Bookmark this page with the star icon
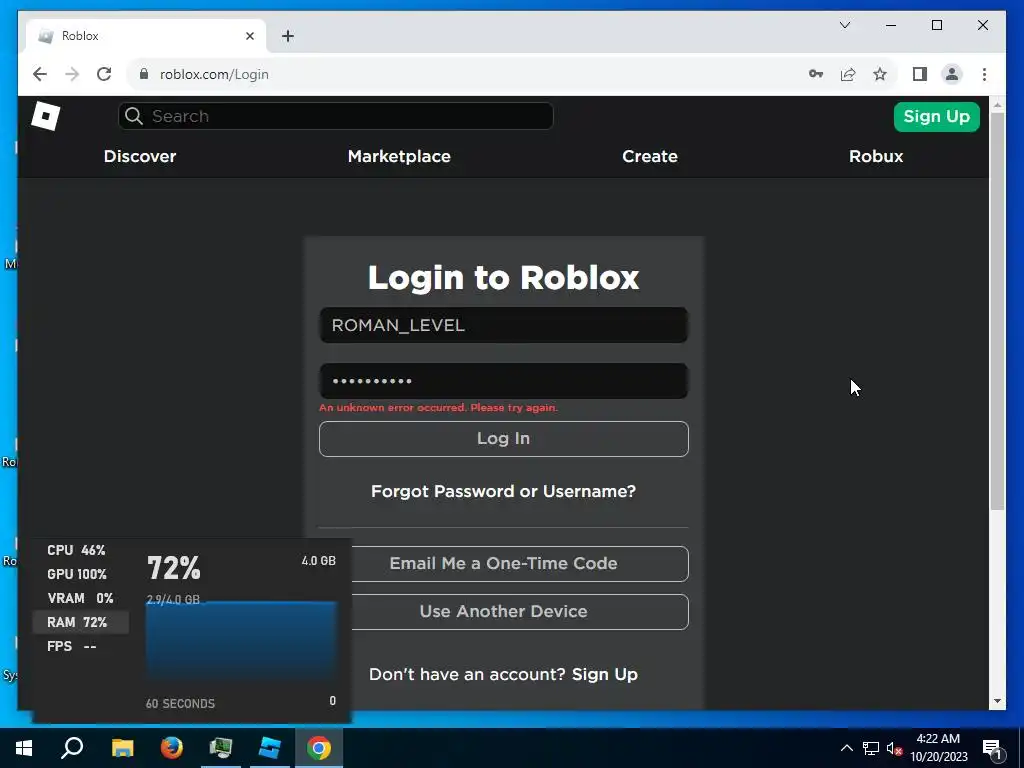This screenshot has width=1024, height=768. 880,74
